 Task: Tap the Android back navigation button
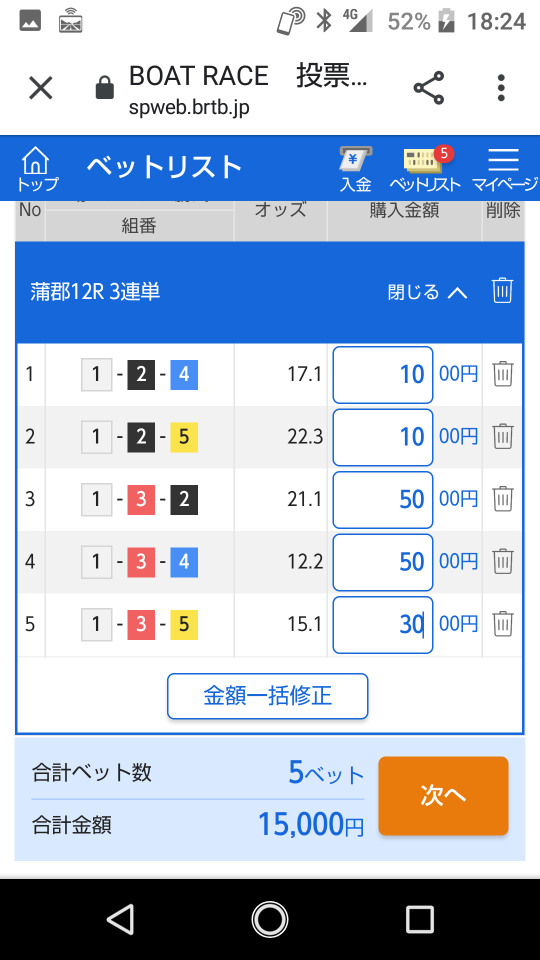pos(120,920)
